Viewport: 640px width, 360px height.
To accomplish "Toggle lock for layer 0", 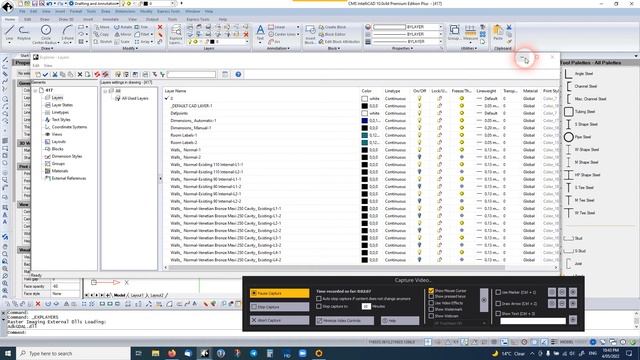I will [440, 98].
